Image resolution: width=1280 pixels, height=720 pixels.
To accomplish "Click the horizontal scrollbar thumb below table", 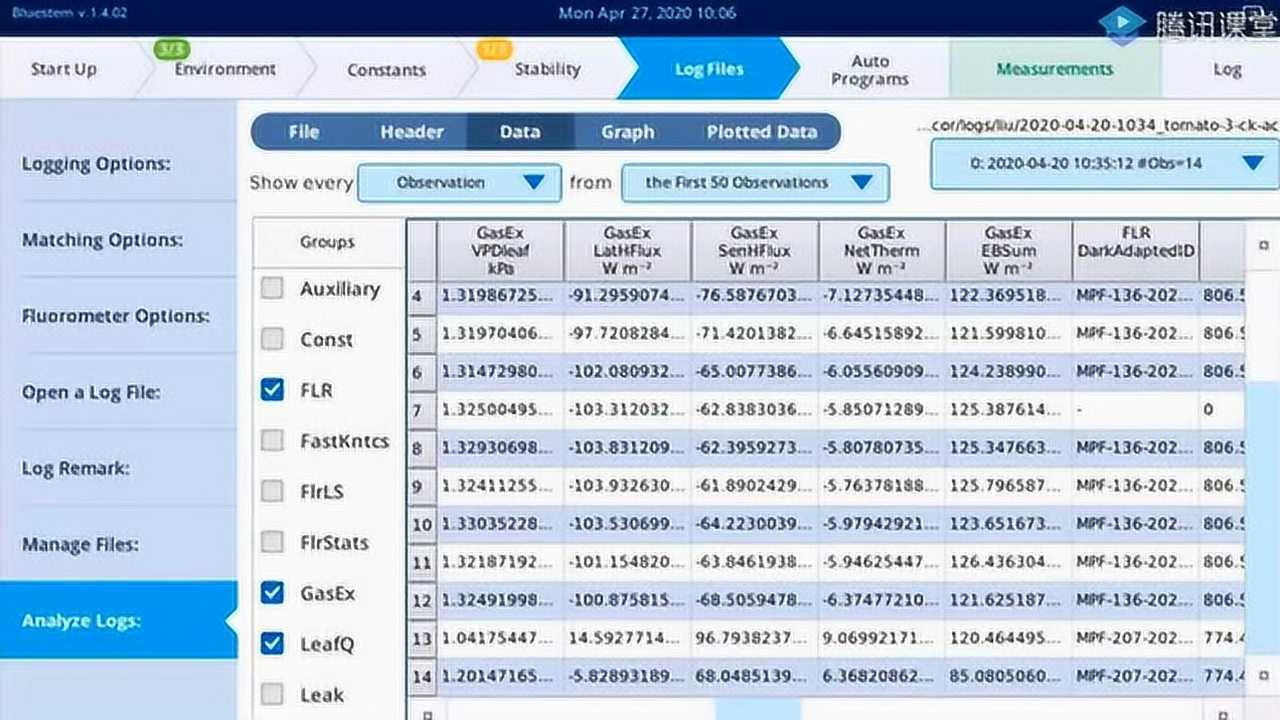I will pos(757,711).
